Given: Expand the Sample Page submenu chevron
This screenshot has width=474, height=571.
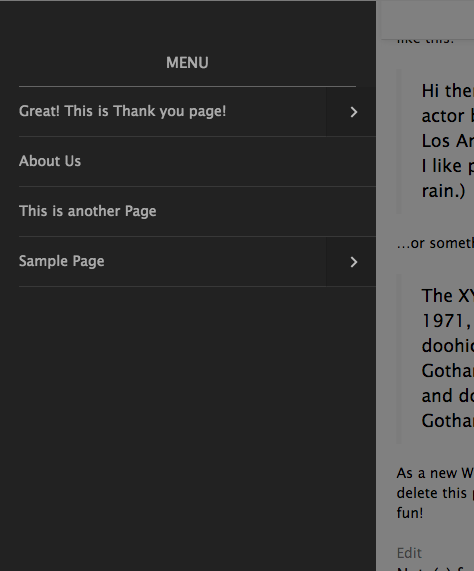Looking at the screenshot, I should 351,261.
